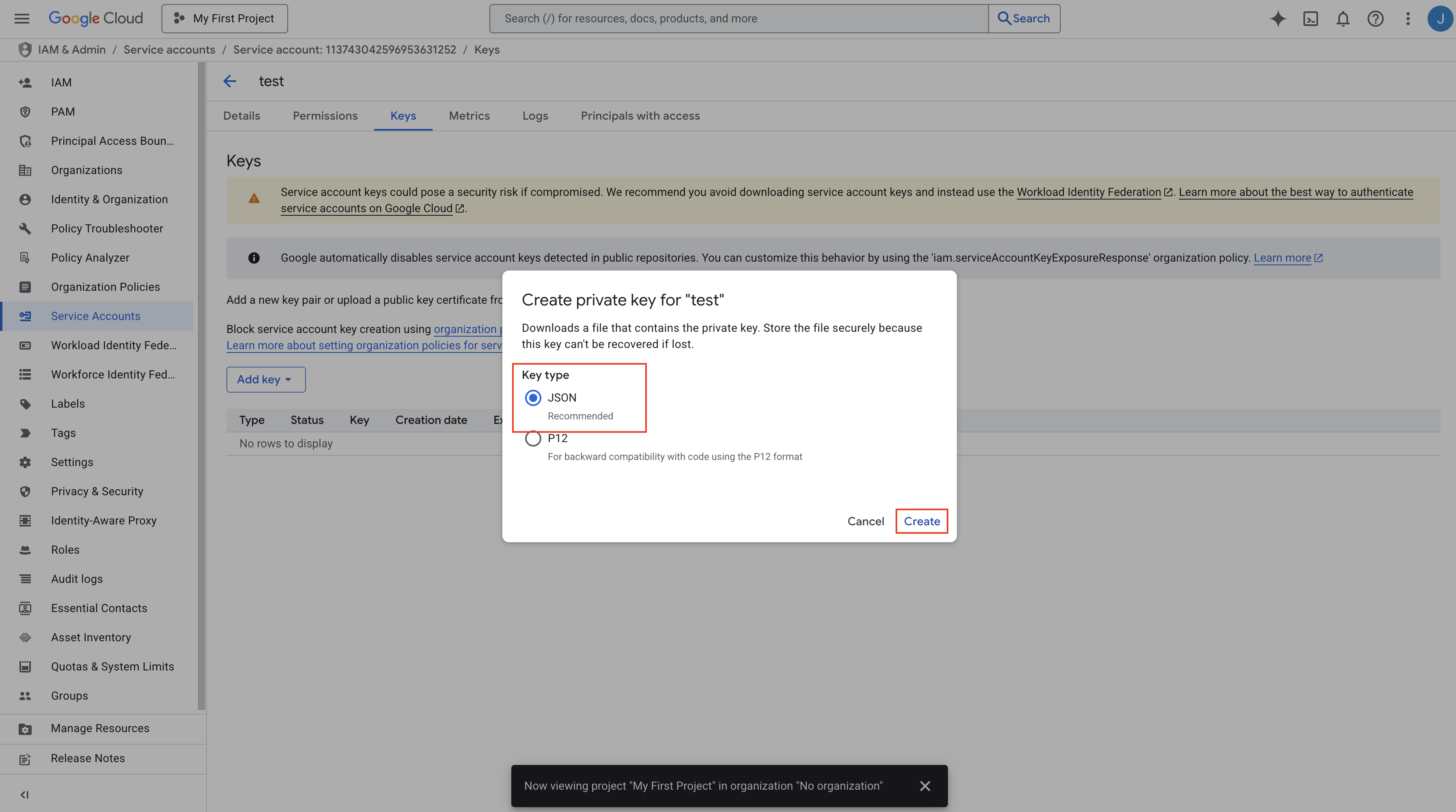The width and height of the screenshot is (1456, 812).
Task: Open Asset Inventory sidebar item
Action: coord(97,638)
